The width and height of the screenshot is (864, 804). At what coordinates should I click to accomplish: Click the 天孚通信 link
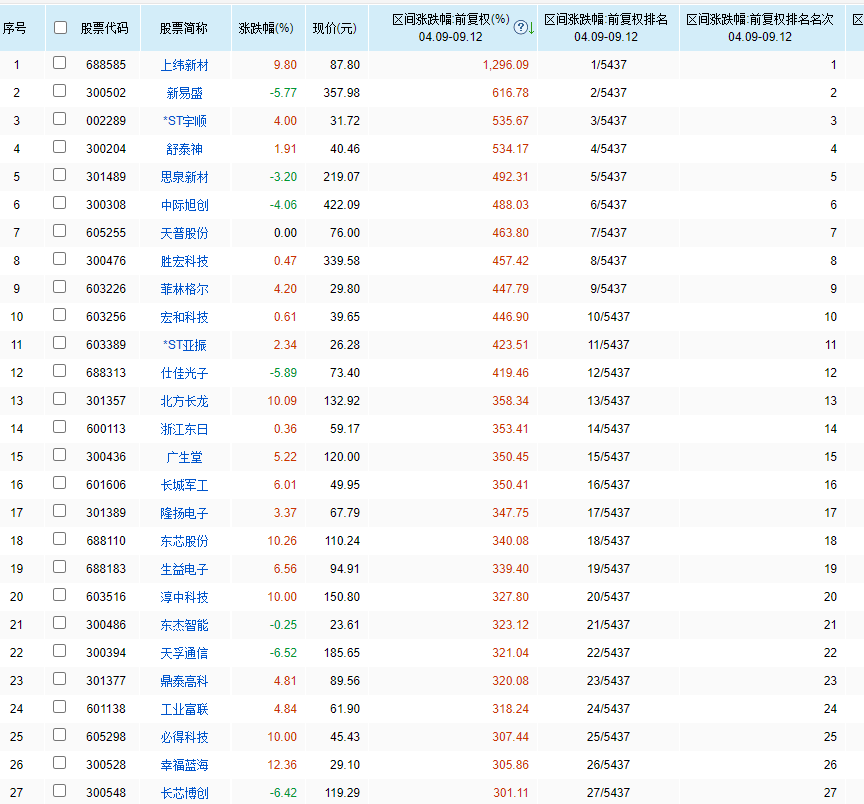pyautogui.click(x=185, y=654)
